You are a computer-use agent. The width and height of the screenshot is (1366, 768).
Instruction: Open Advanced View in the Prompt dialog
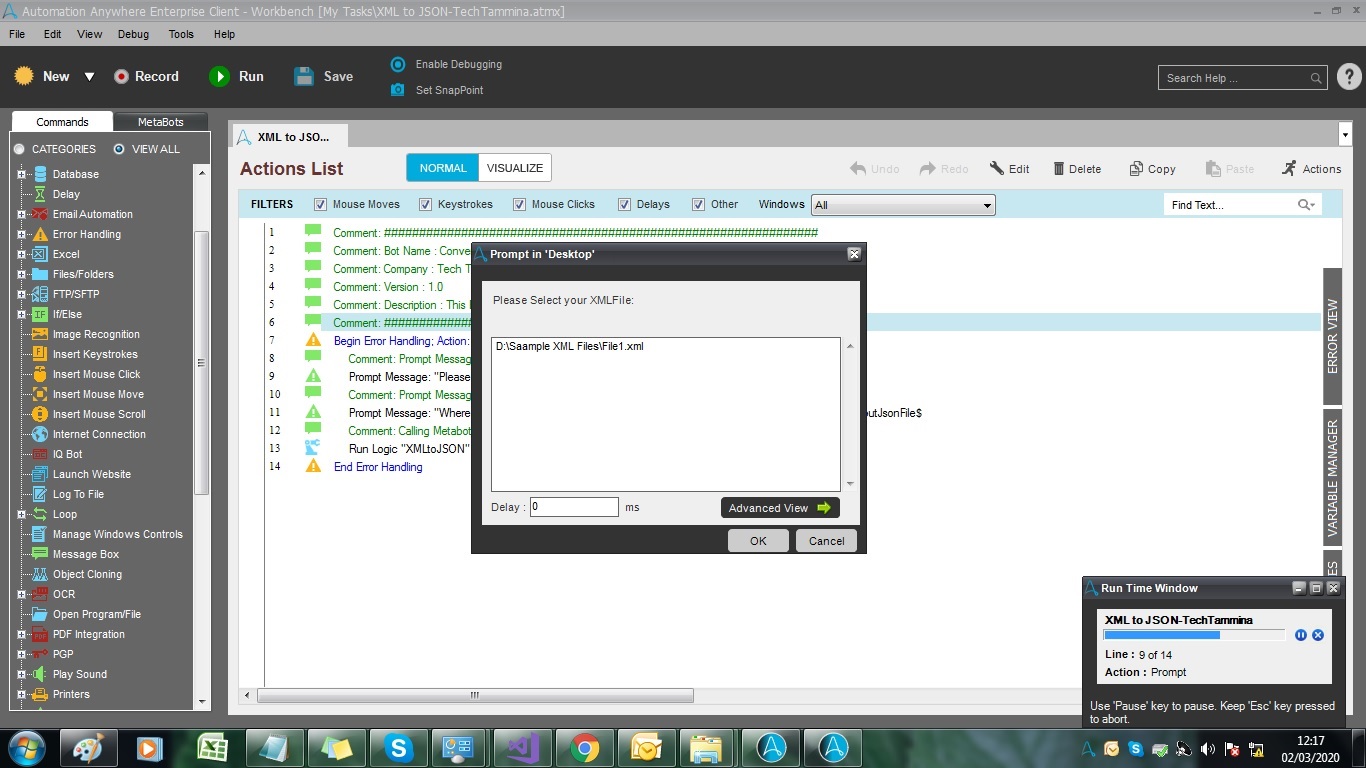point(780,508)
